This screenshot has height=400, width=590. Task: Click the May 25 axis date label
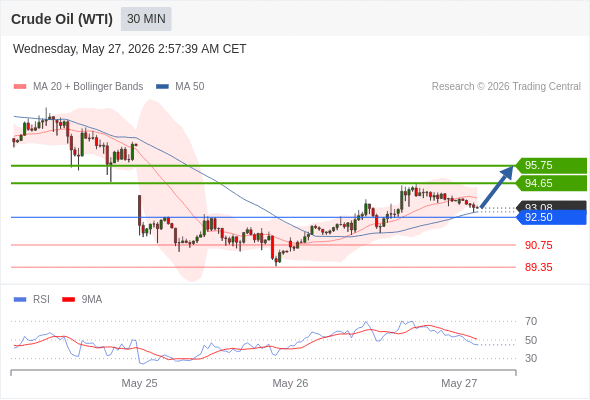pyautogui.click(x=139, y=383)
